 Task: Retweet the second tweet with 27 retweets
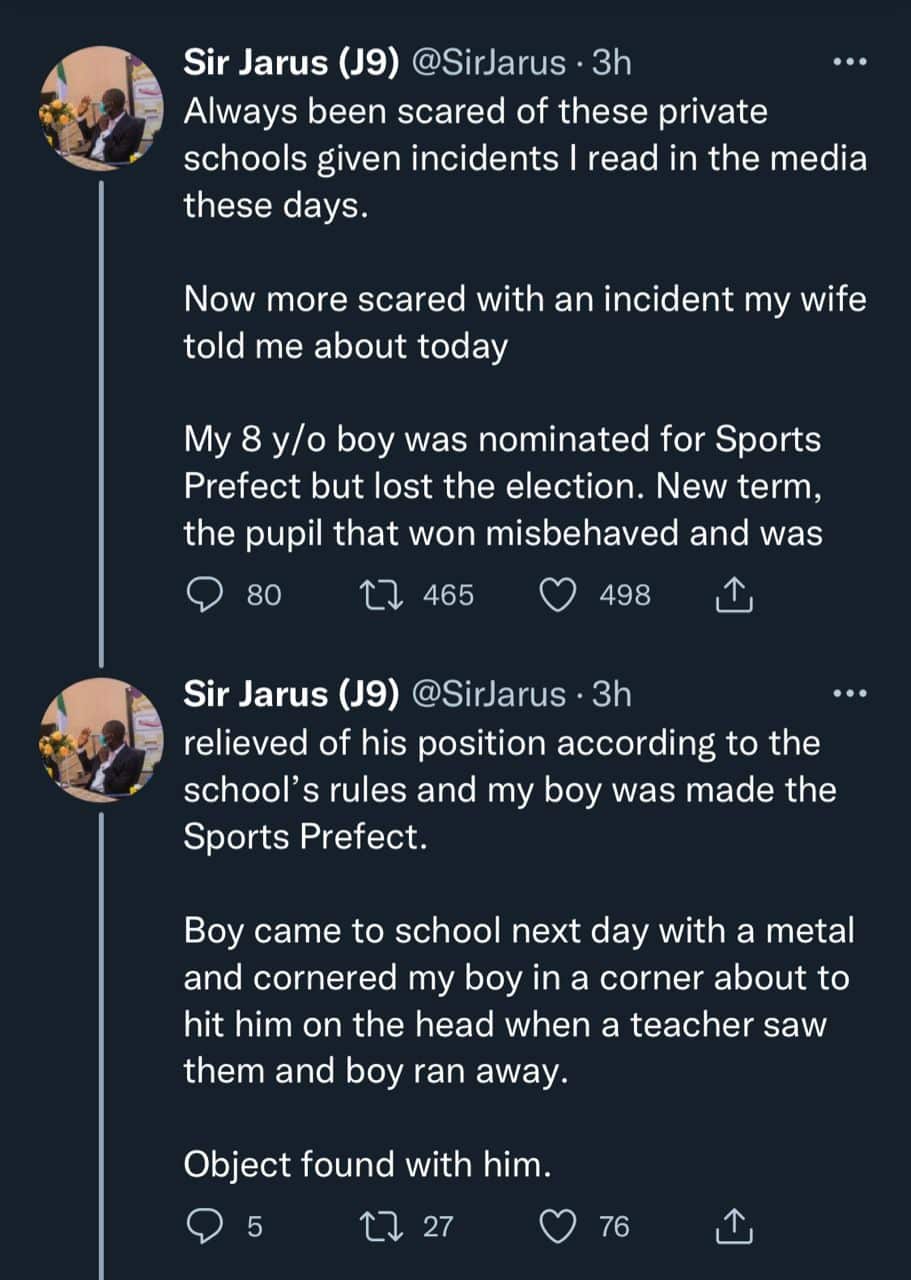coord(381,1226)
